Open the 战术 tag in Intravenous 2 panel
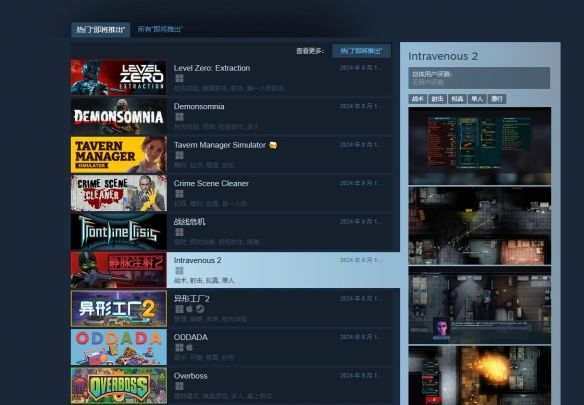The height and width of the screenshot is (405, 584). pyautogui.click(x=418, y=99)
